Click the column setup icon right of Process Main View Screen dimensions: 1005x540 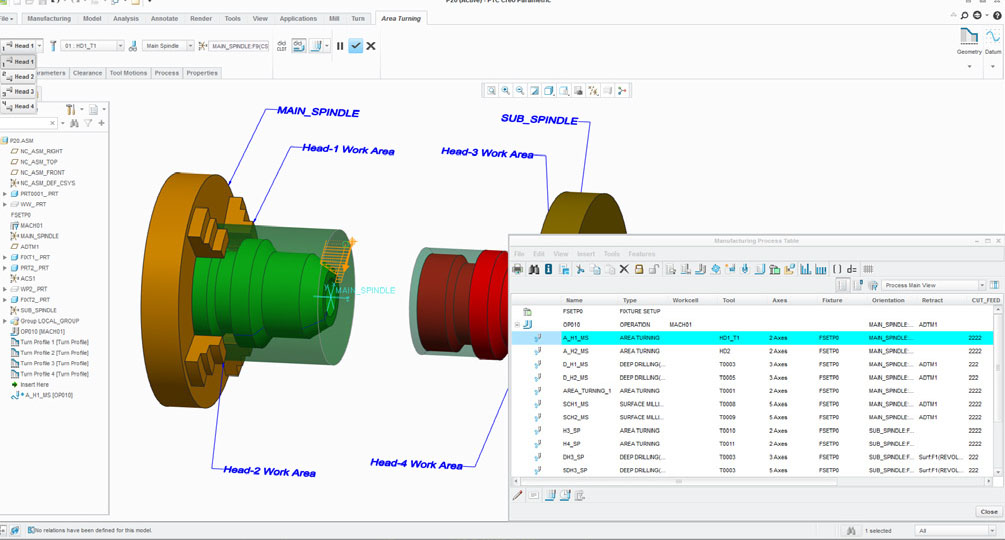click(x=995, y=285)
